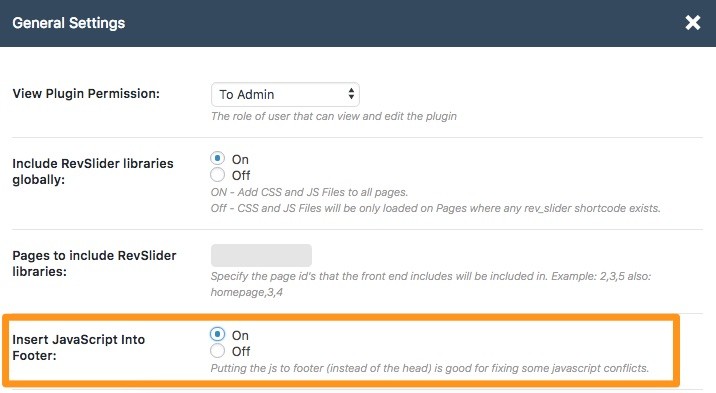The width and height of the screenshot is (716, 393).
Task: Click the General Settings header title
Action: click(68, 23)
